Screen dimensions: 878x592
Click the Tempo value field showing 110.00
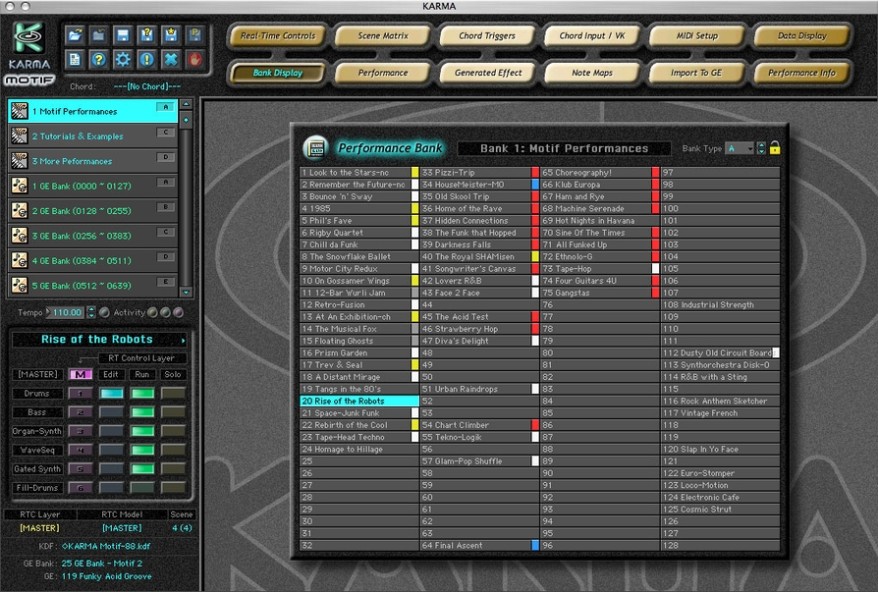click(67, 313)
